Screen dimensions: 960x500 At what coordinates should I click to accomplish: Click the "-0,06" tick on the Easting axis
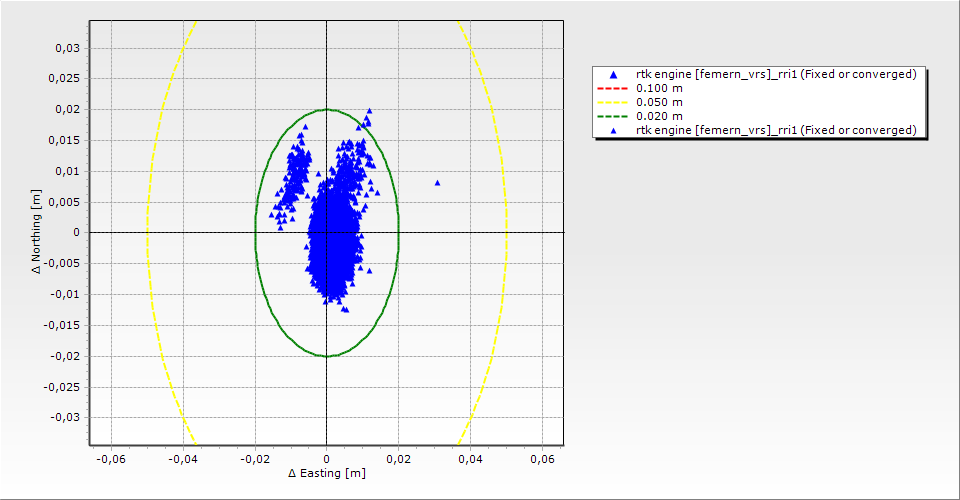(x=110, y=458)
